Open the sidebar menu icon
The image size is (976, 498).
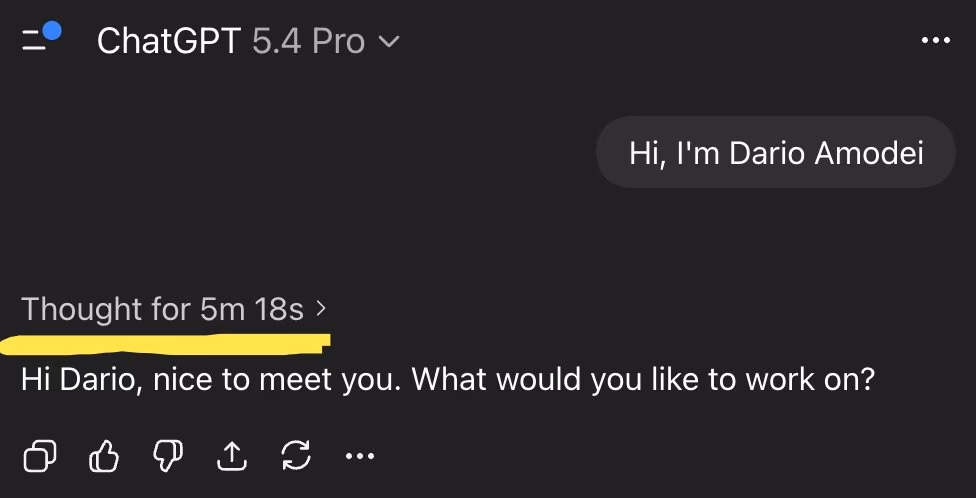pyautogui.click(x=38, y=40)
